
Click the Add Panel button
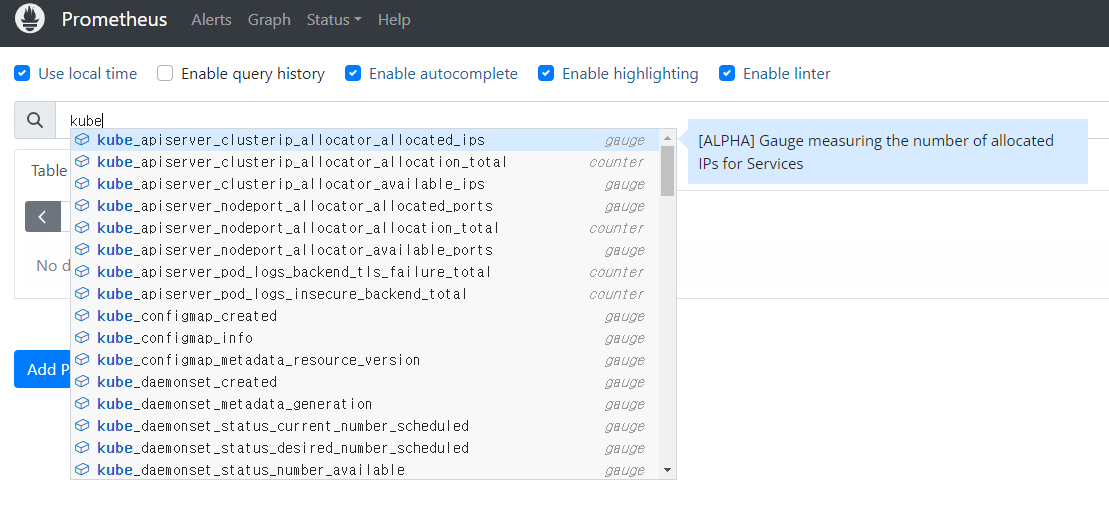[42, 369]
